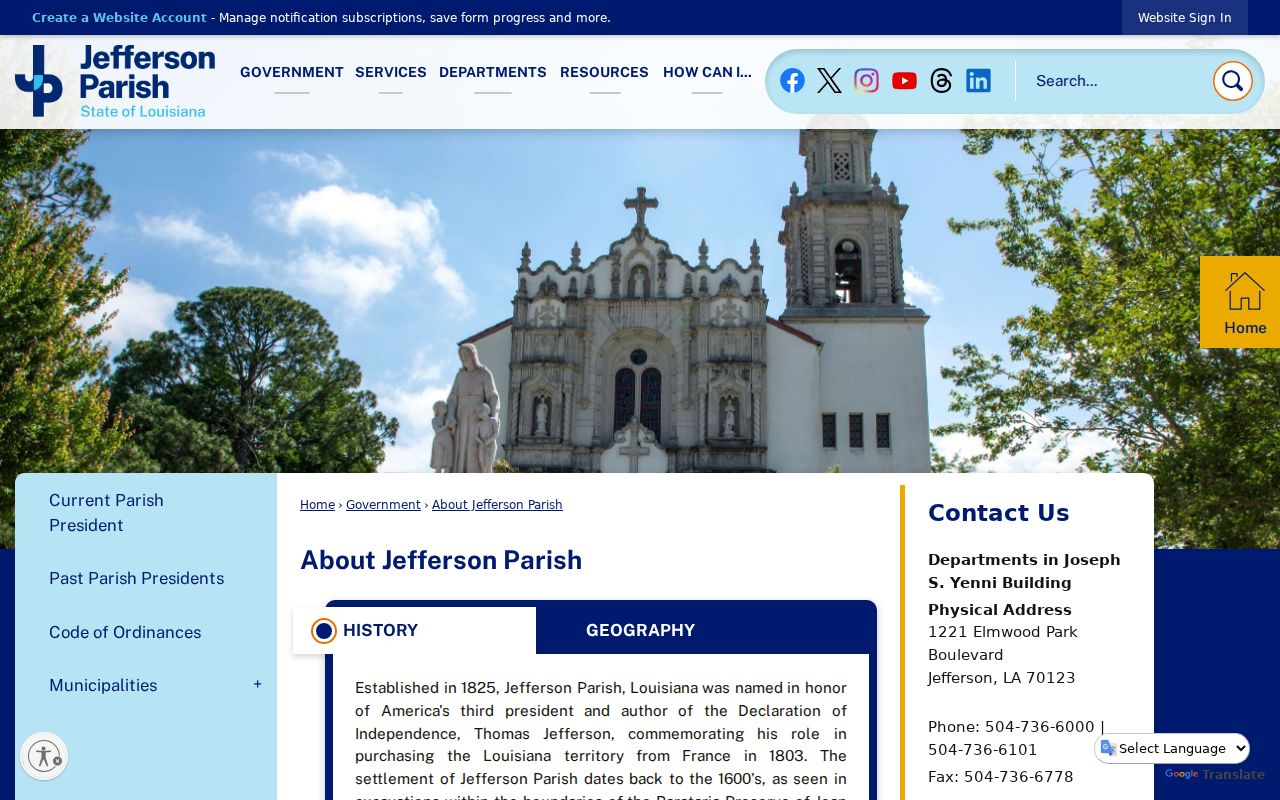Follow the Home breadcrumb link
Screen dimensions: 1280x800
(x=317, y=505)
